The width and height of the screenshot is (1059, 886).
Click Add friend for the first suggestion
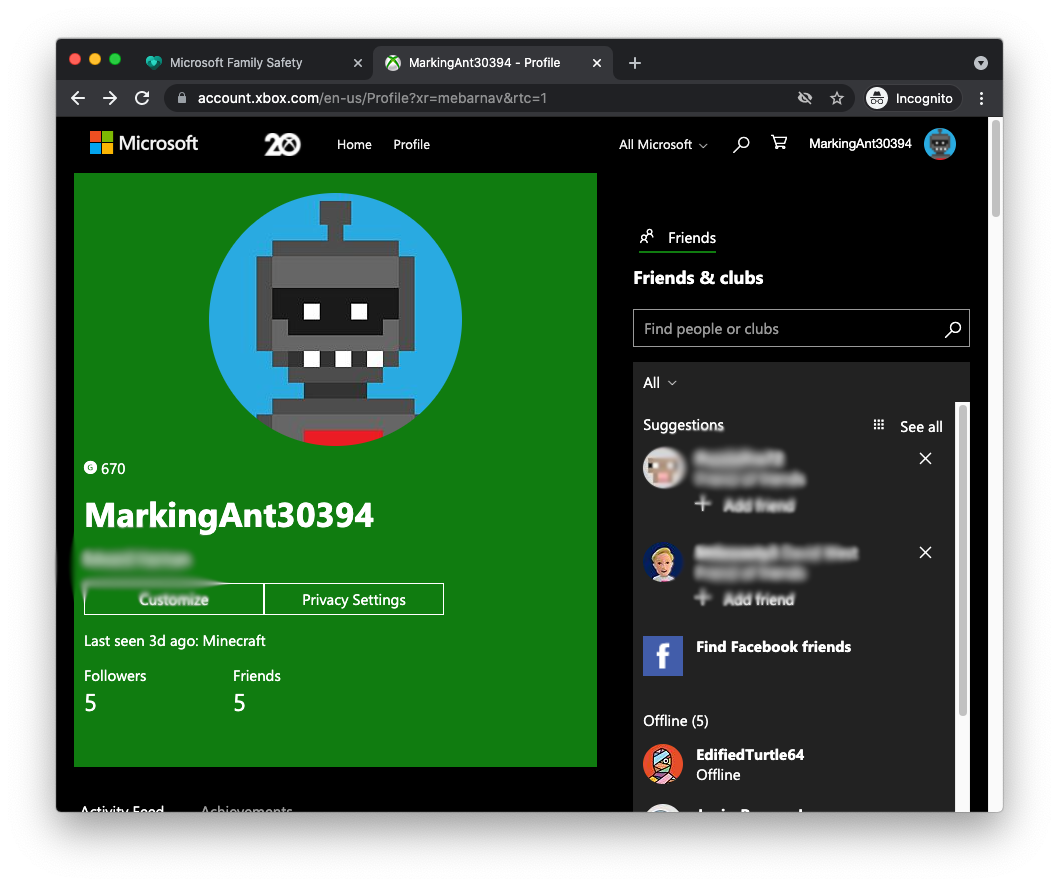point(746,506)
